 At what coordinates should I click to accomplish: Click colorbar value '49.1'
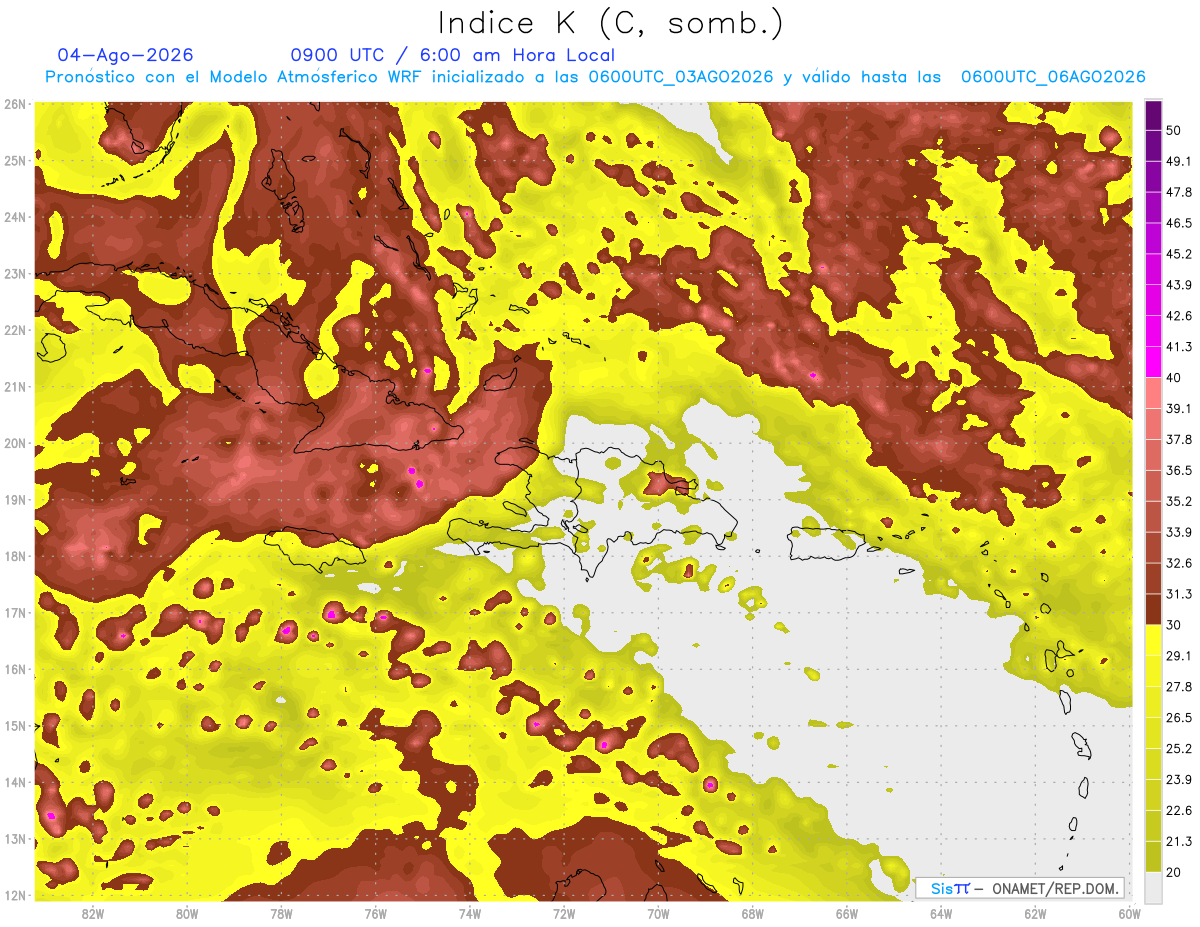1178,161
